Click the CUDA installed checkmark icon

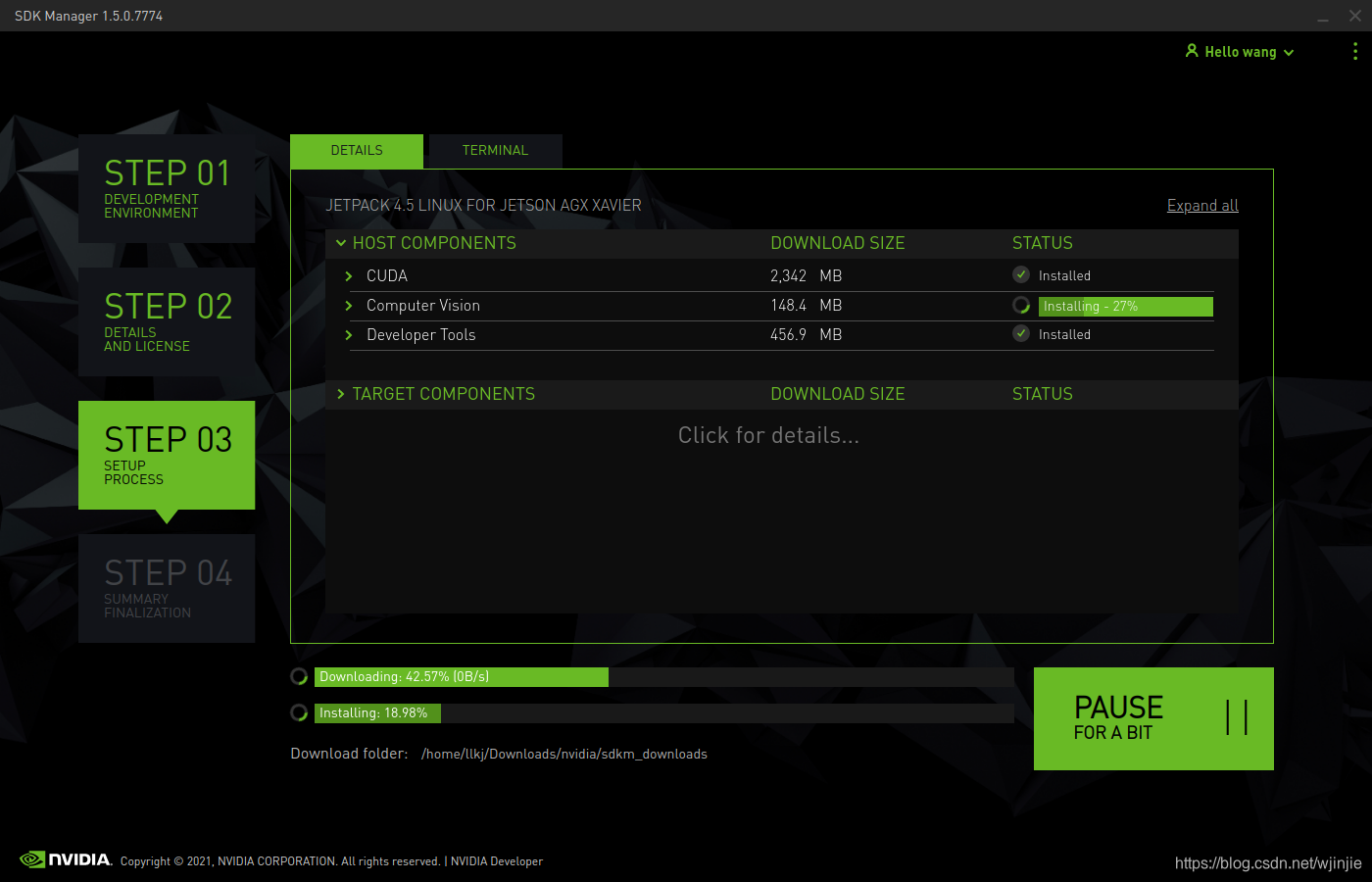(x=1021, y=275)
